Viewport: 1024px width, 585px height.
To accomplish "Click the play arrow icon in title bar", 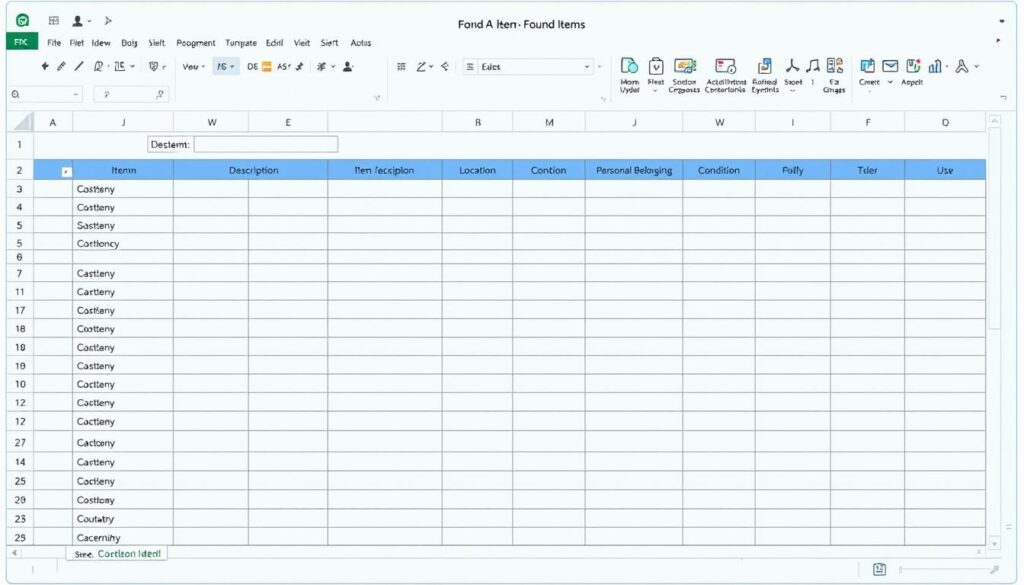I will click(108, 21).
